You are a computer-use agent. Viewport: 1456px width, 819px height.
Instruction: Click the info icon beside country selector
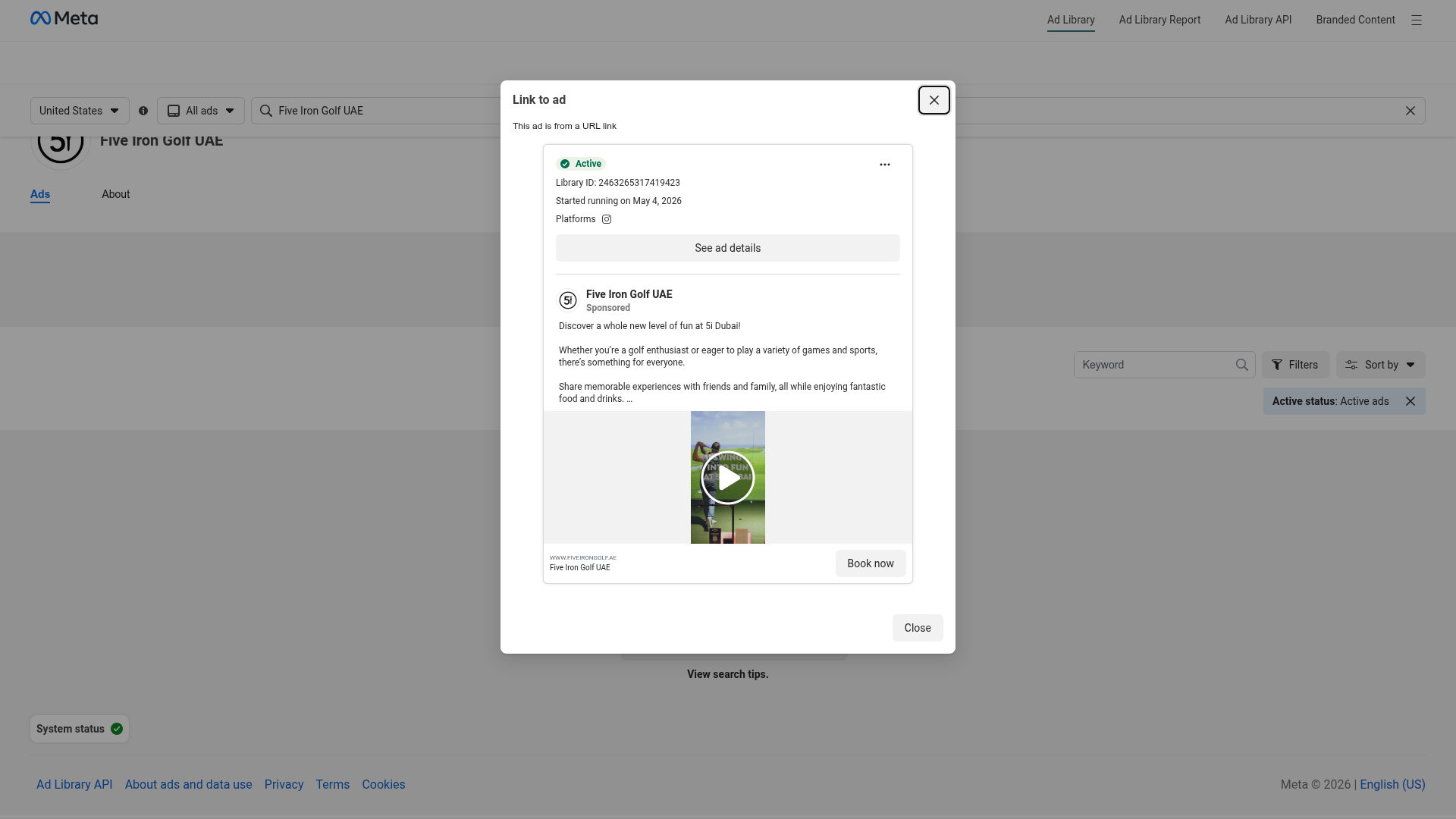pos(143,111)
